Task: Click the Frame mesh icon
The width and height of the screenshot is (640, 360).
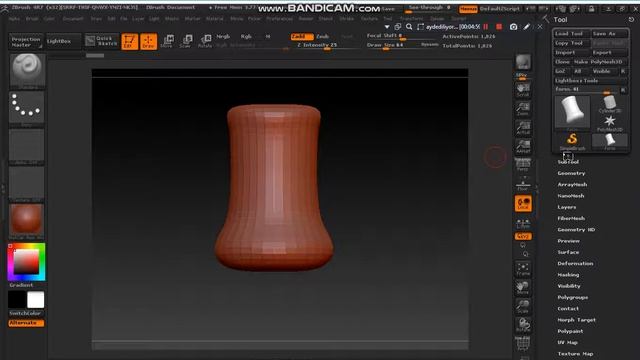Action: coord(523,270)
